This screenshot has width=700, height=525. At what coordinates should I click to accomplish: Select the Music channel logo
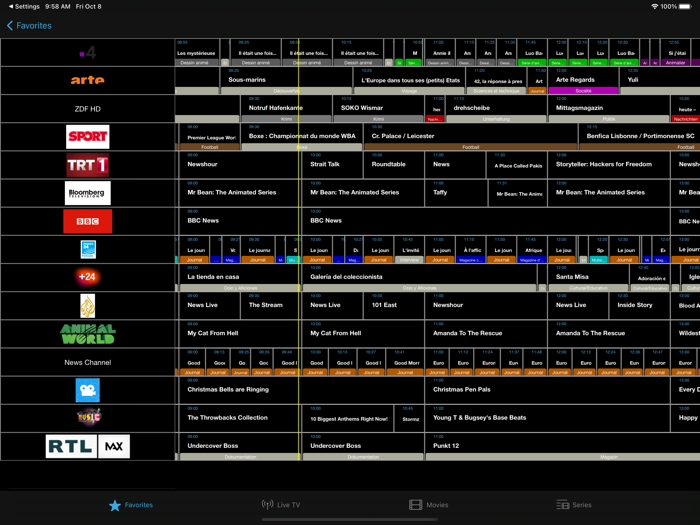[x=88, y=417]
